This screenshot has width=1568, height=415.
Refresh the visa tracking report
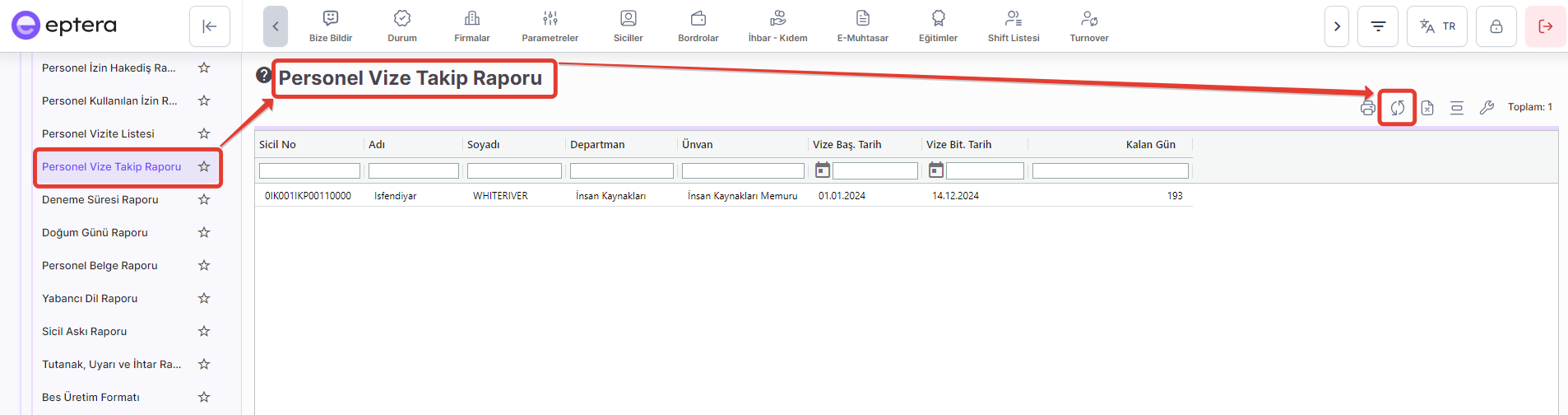click(1397, 108)
